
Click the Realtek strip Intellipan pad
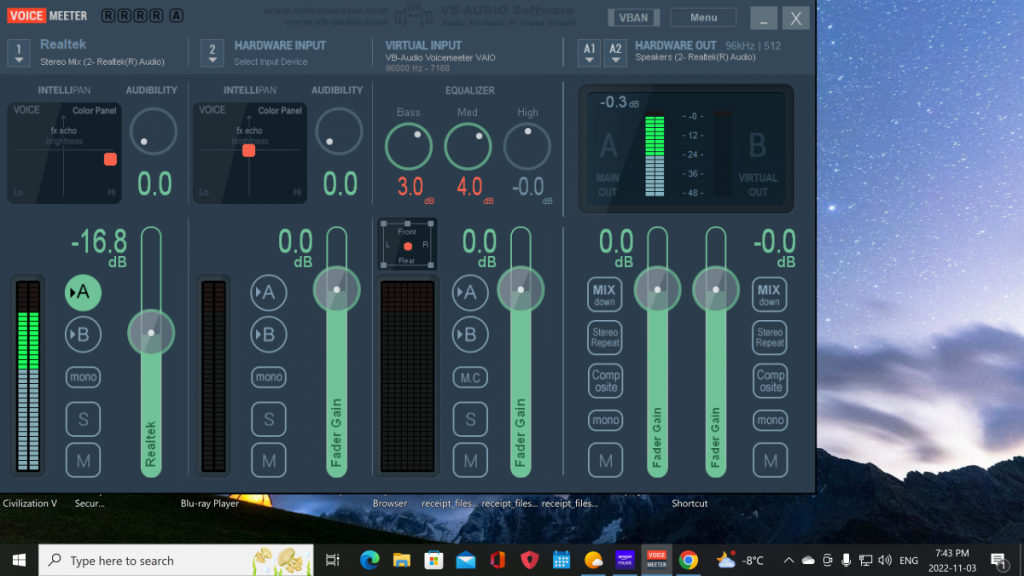coord(64,153)
